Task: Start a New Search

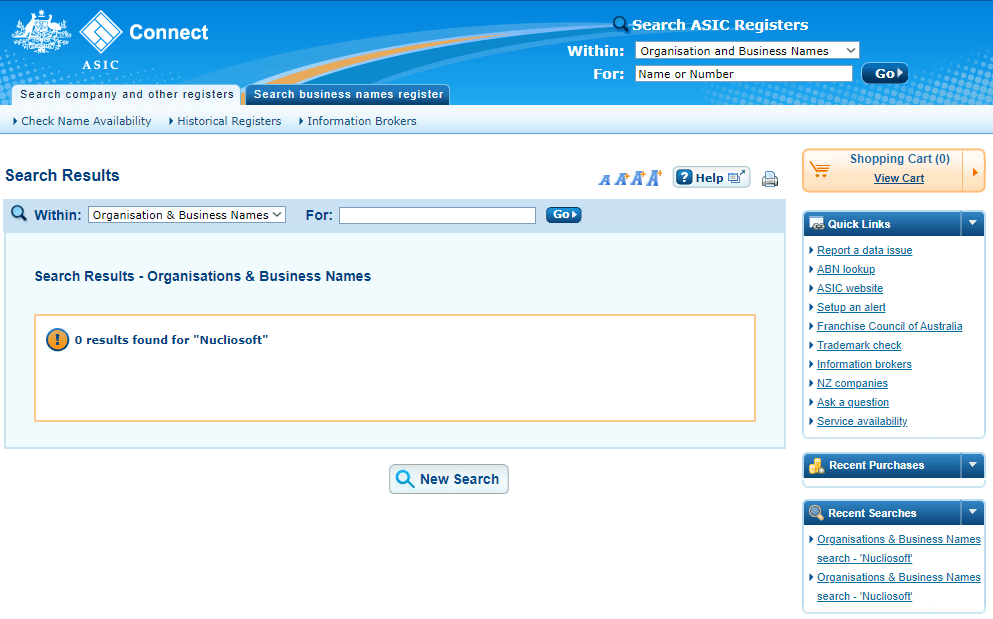Action: point(449,479)
